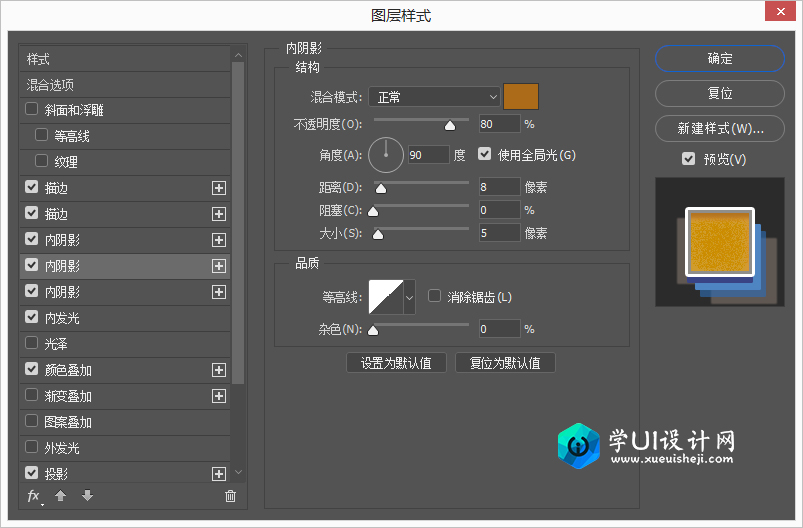Toggle 使用全局光 checkbox
This screenshot has height=528, width=803.
484,154
